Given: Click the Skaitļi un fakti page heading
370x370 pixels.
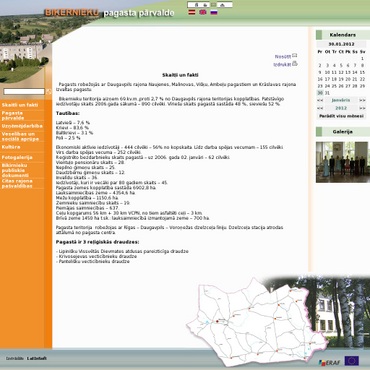Looking at the screenshot, I should click(180, 75).
